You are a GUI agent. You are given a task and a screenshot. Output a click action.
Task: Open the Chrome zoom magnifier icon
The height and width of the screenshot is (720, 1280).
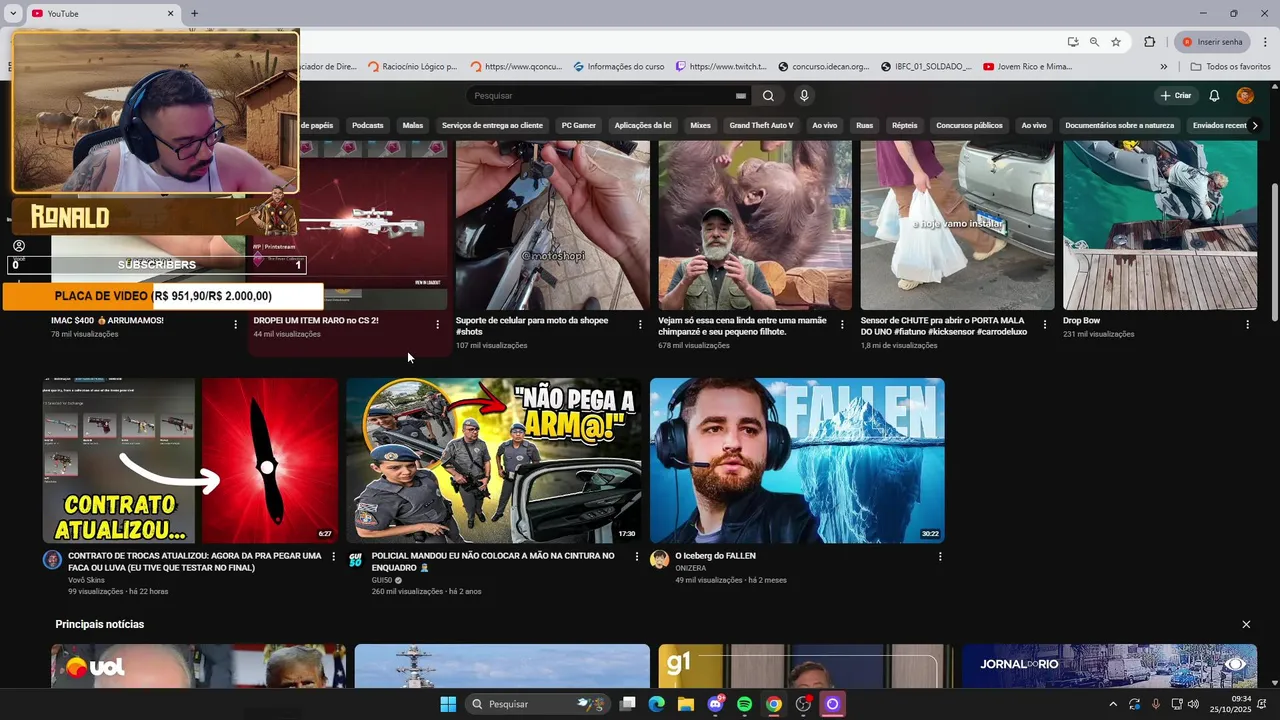click(1094, 42)
